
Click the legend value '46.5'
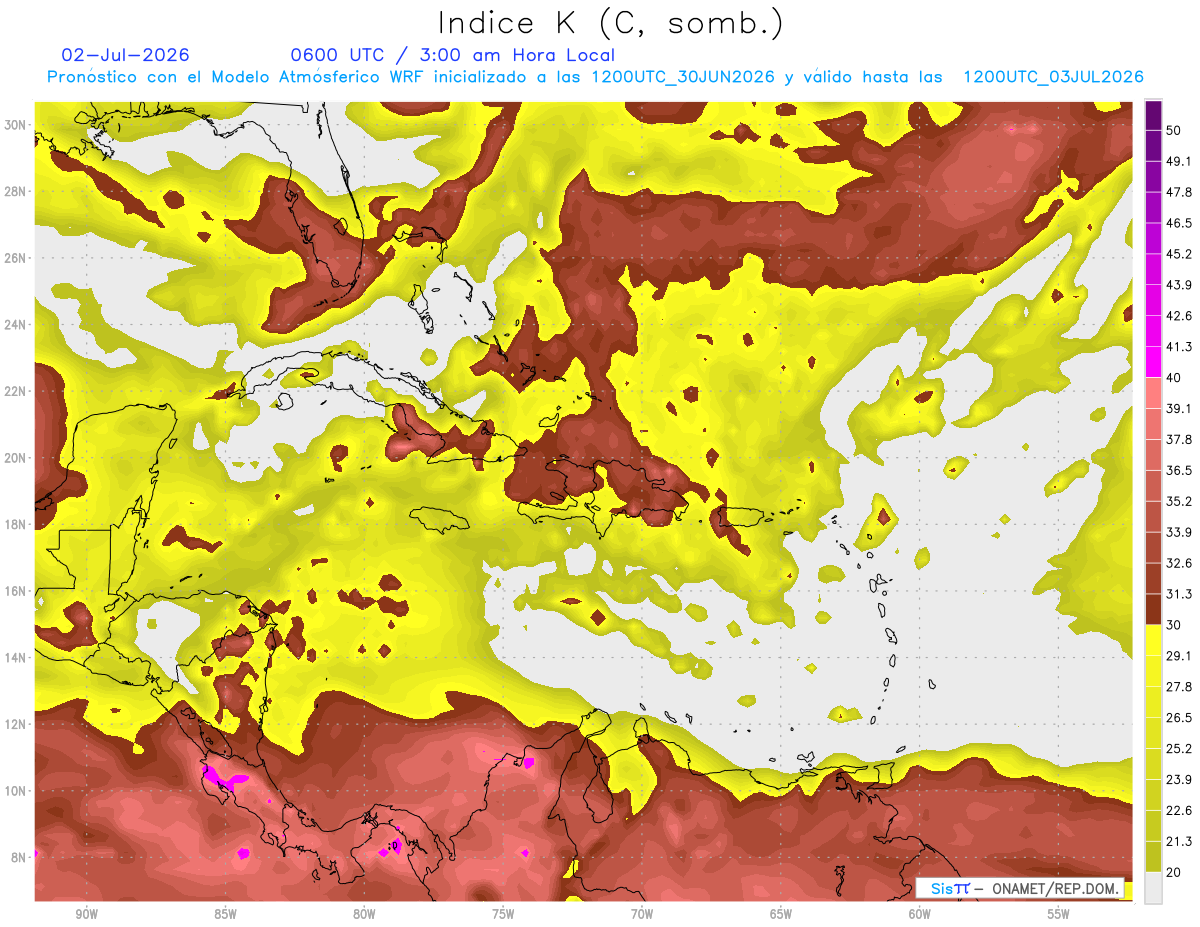[1178, 223]
